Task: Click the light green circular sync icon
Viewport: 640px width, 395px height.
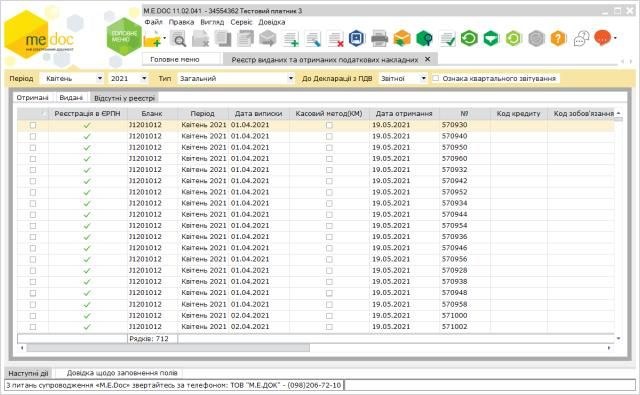Action: click(x=513, y=38)
